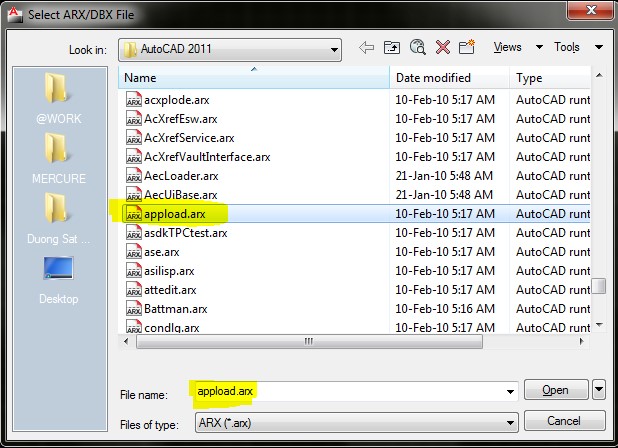The image size is (618, 448).
Task: Create a new folder with toolbar icon
Action: tap(467, 47)
